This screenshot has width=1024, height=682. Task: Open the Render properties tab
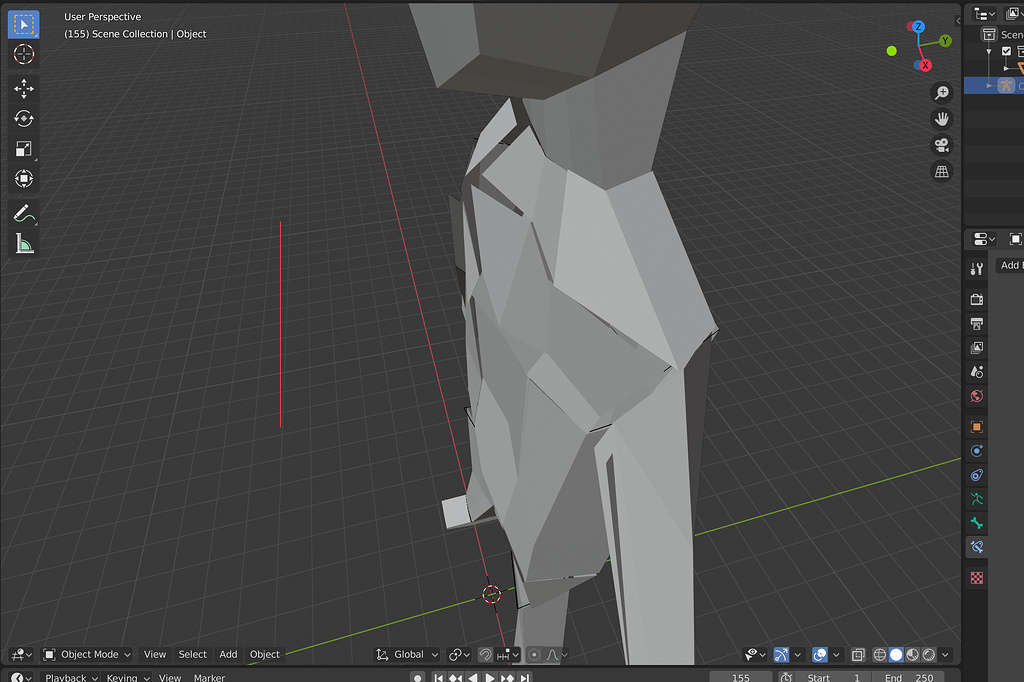click(976, 299)
